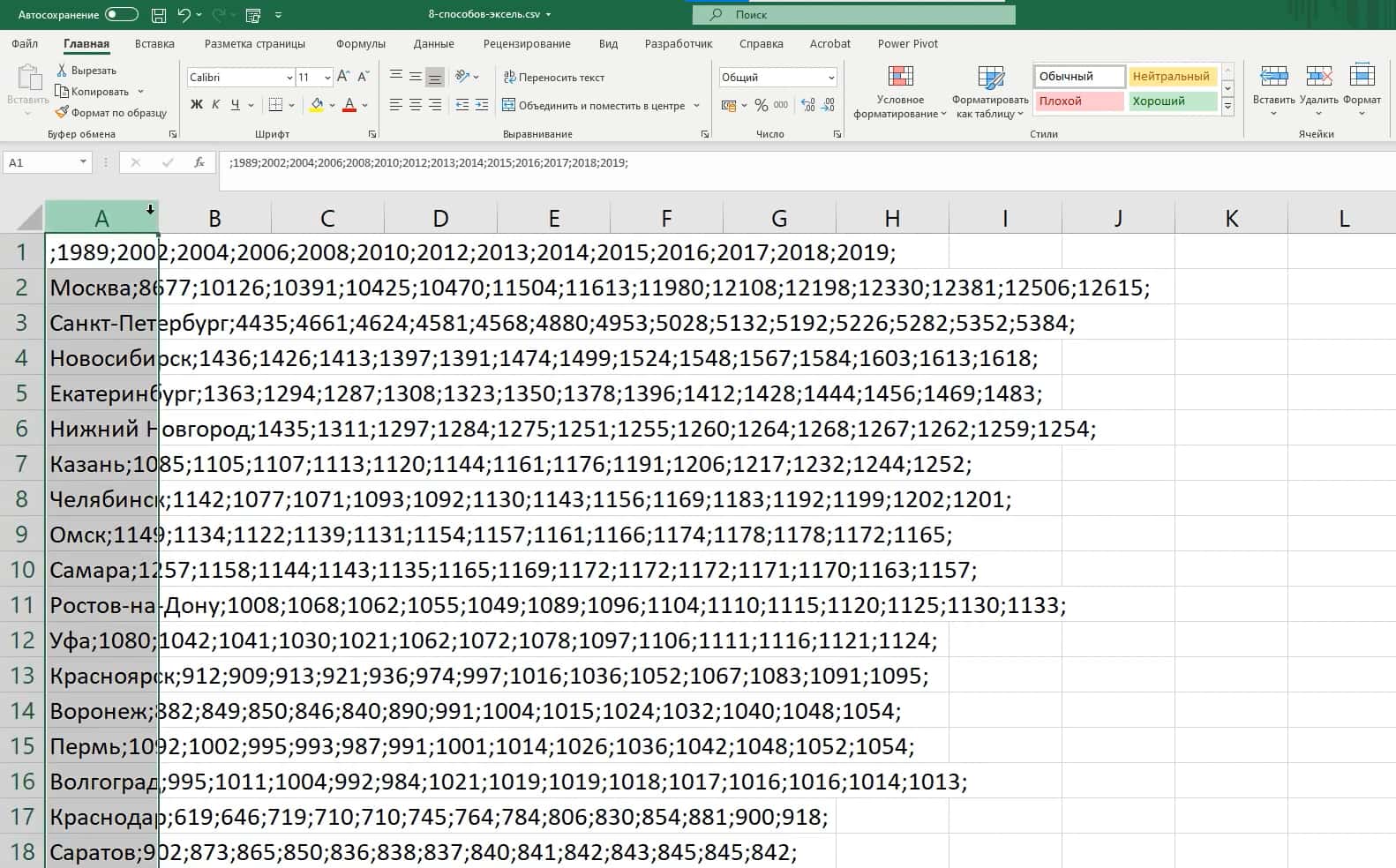Screen dimensions: 1396x868
Task: Open Conditional Formatting (Условное форматирование)
Action: pyautogui.click(x=900, y=91)
